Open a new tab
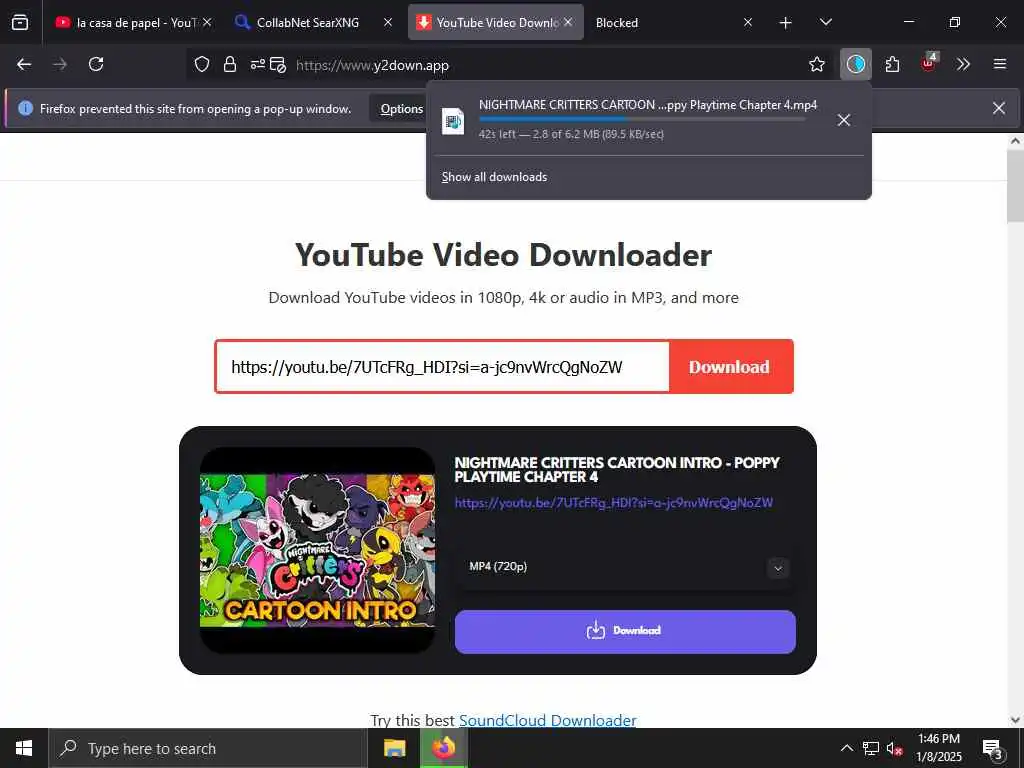Screen dimensions: 1024x768 (786, 23)
